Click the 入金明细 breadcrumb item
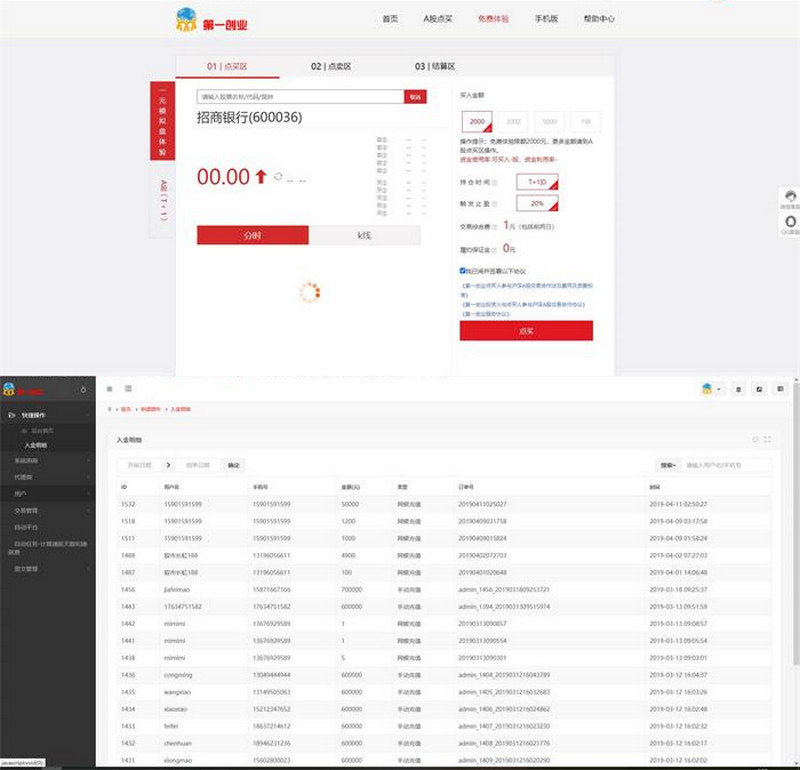800x770 pixels. coord(181,409)
